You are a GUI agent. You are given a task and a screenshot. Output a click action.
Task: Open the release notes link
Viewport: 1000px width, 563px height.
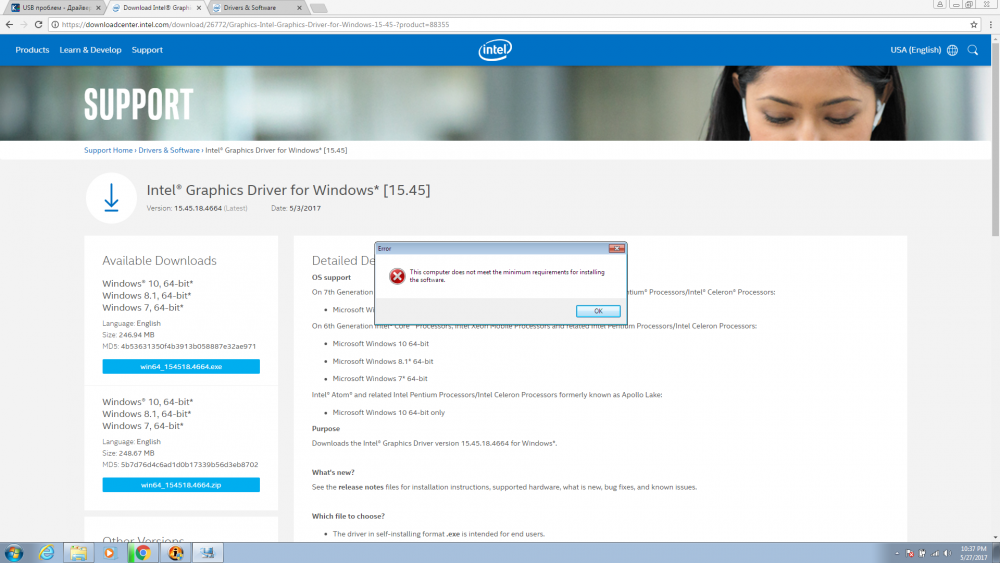click(361, 487)
